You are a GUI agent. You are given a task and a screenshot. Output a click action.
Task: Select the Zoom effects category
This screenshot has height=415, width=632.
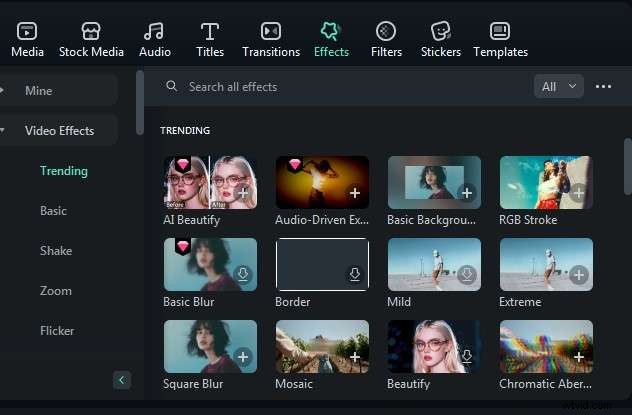(x=56, y=291)
